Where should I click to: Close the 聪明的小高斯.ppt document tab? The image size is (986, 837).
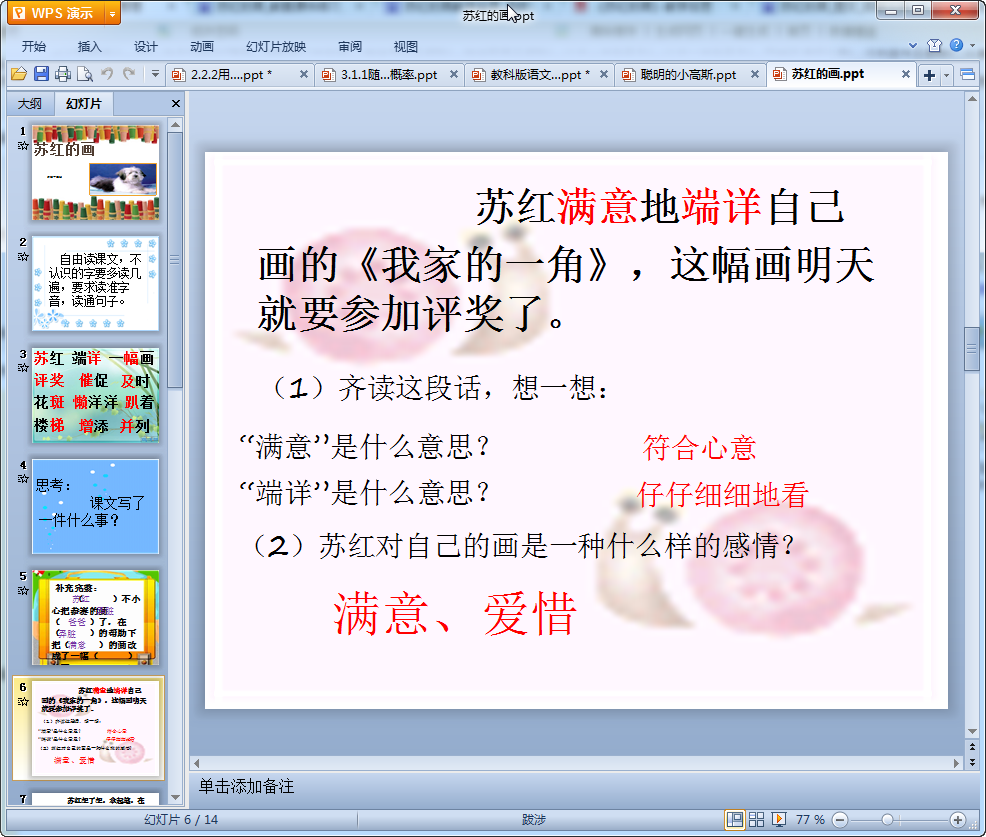click(x=755, y=74)
